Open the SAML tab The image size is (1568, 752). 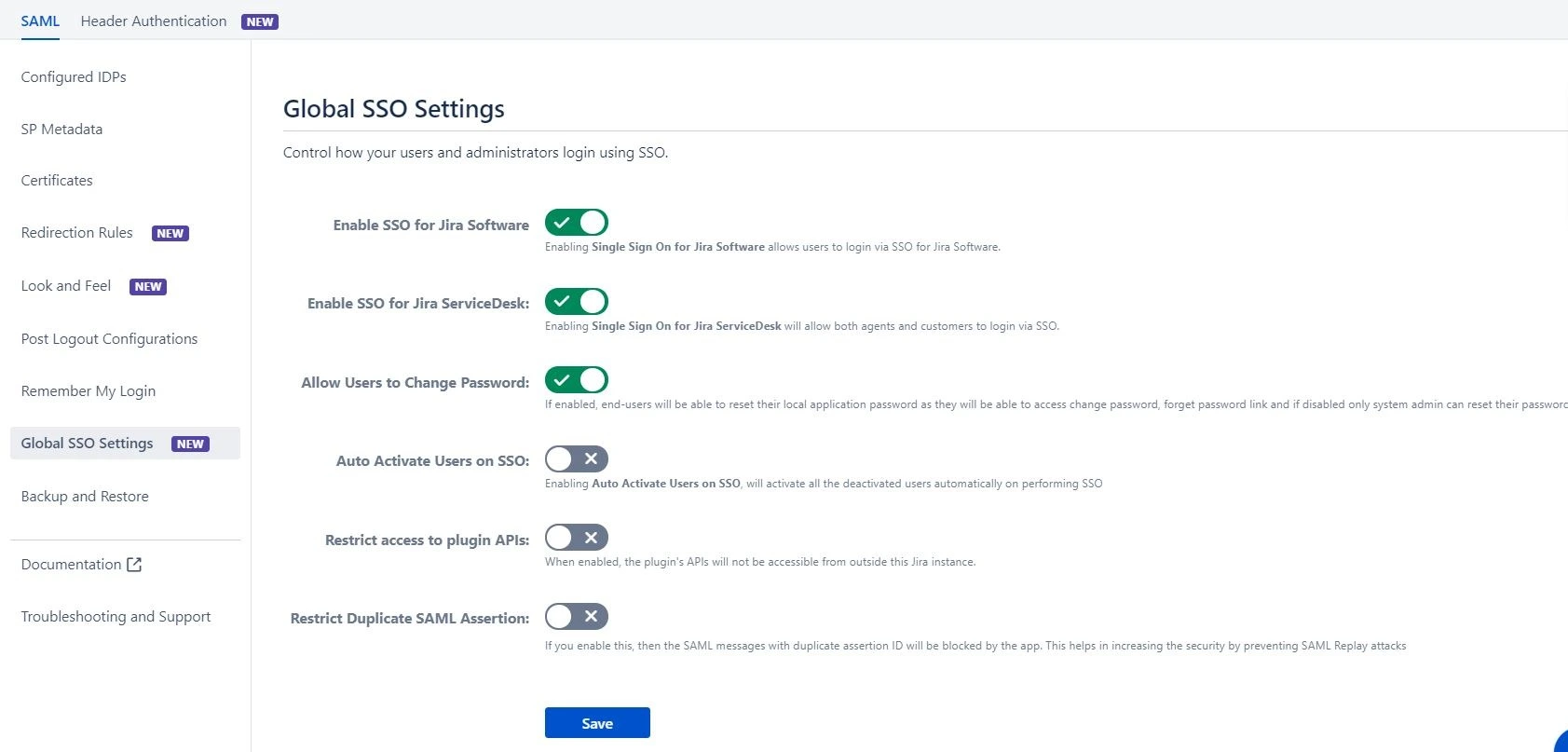click(x=40, y=21)
